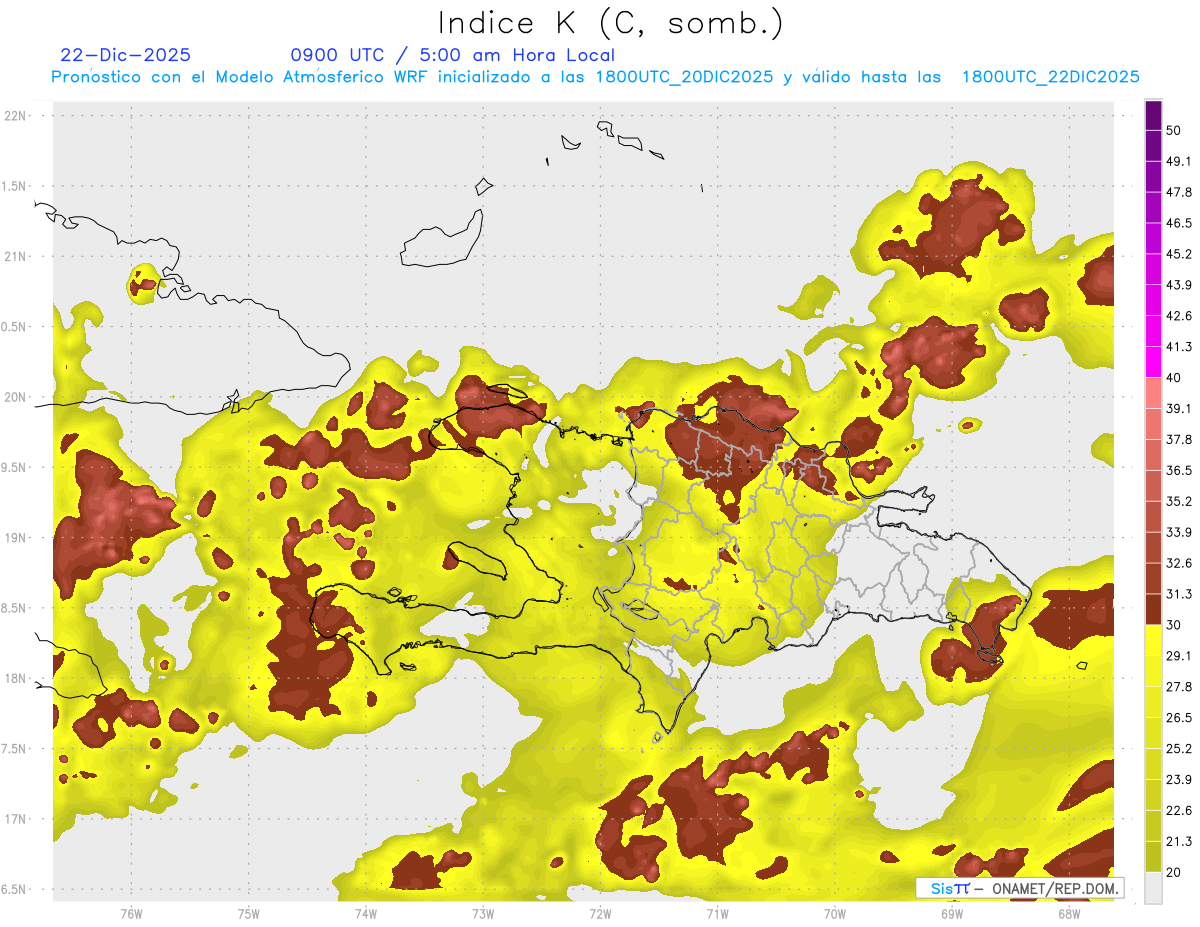Click the magenta colorbar segment just above 40

(1154, 363)
